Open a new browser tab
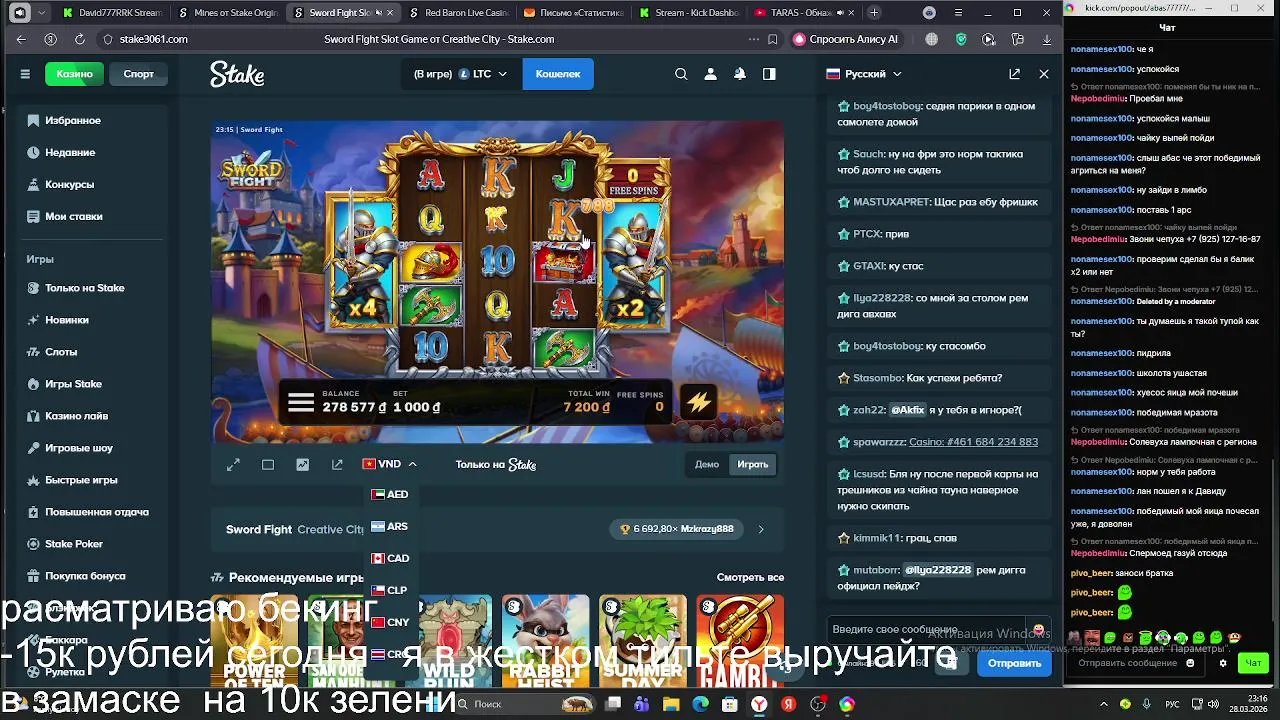The height and width of the screenshot is (720, 1280). pyautogui.click(x=874, y=13)
